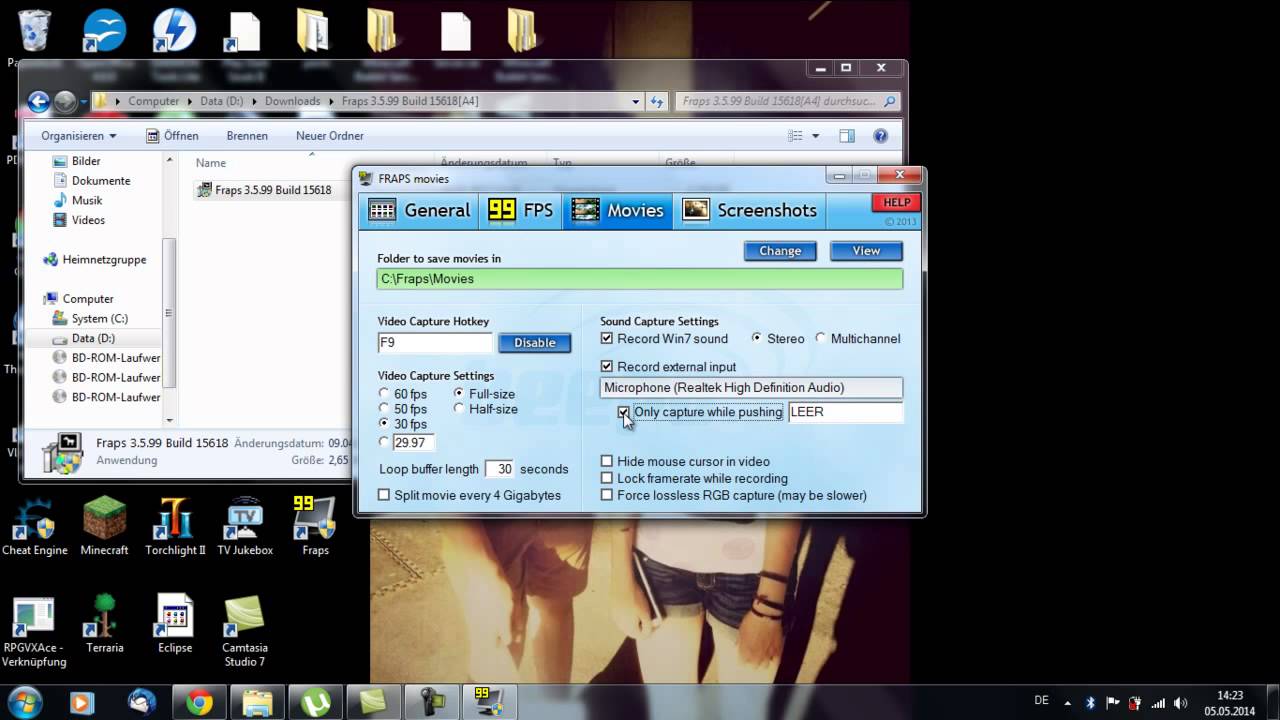Uncheck Only capture while pushing
The image size is (1280, 720).
coord(623,412)
